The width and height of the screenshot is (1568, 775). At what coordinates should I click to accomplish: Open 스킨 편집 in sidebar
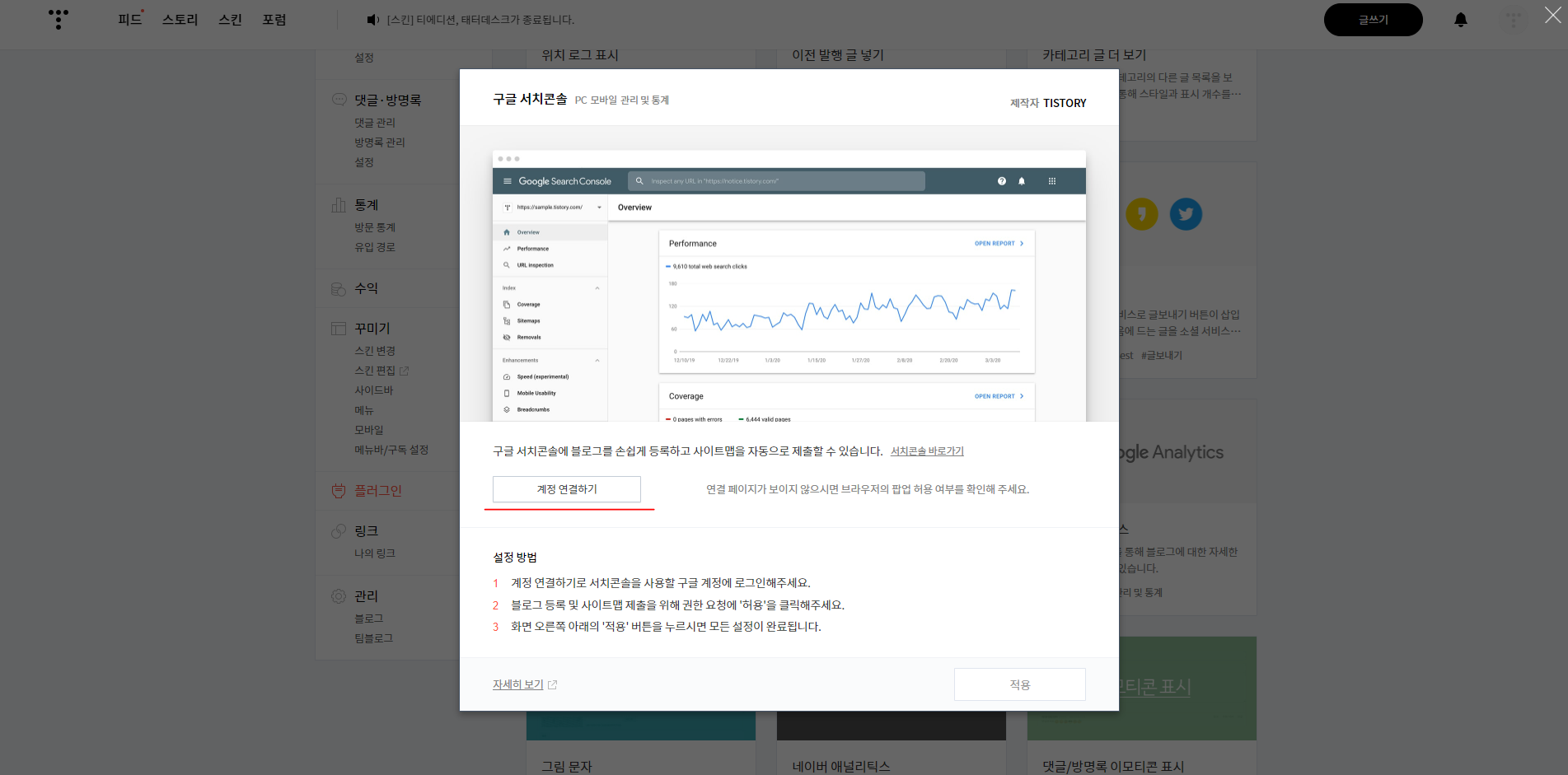375,371
